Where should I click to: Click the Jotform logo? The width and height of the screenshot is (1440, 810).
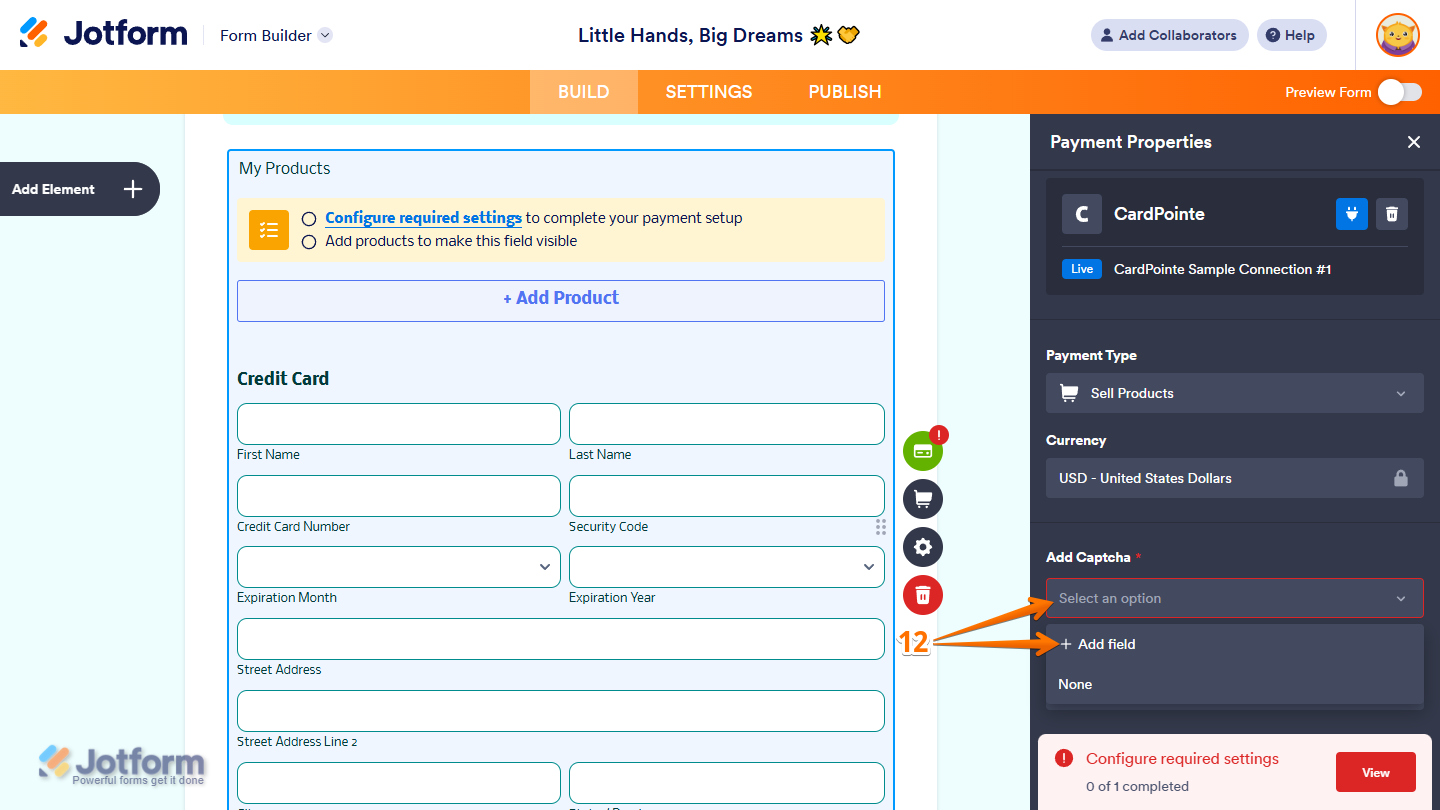click(103, 34)
